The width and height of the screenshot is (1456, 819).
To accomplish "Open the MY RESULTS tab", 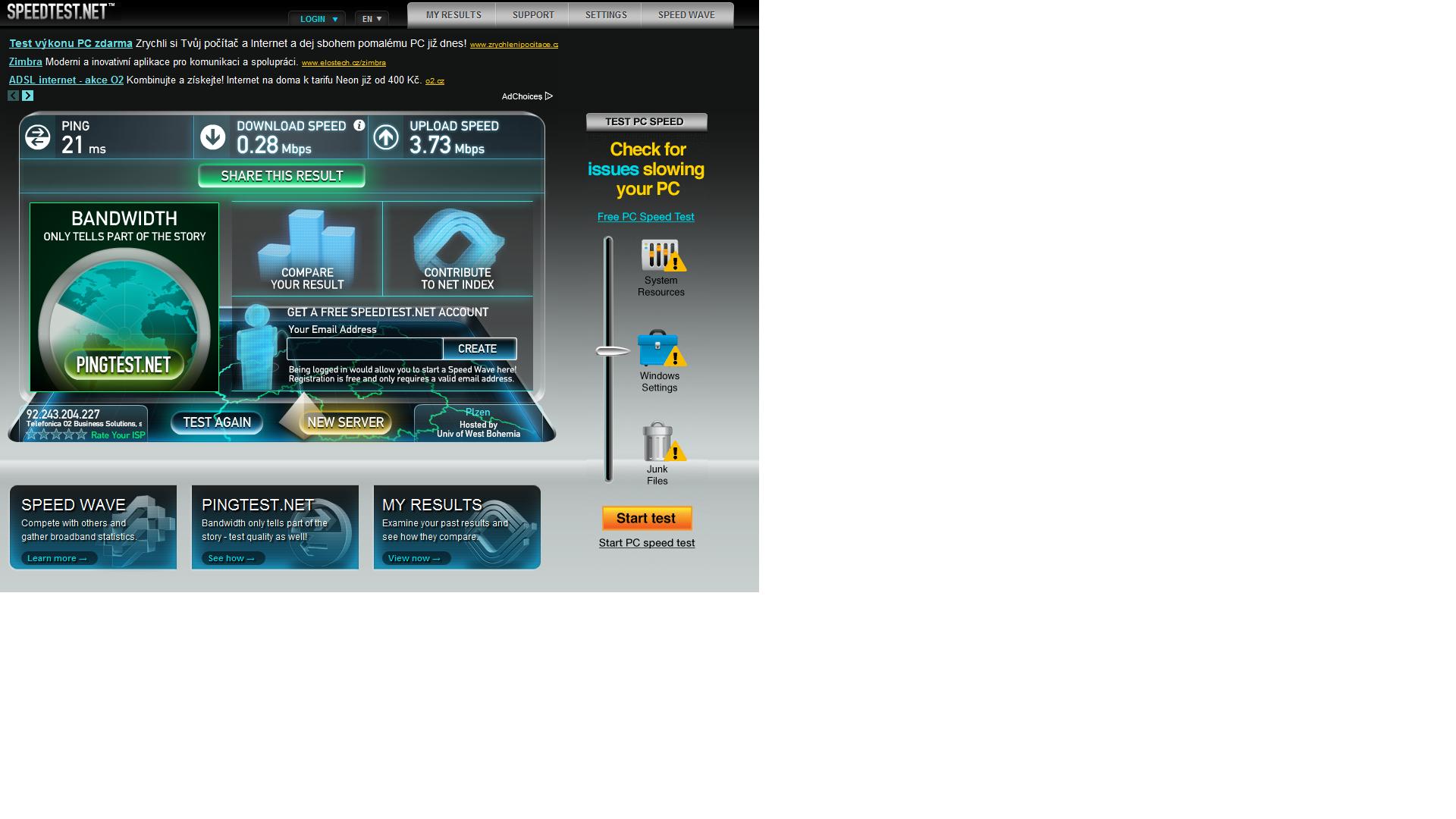I will coord(453,15).
